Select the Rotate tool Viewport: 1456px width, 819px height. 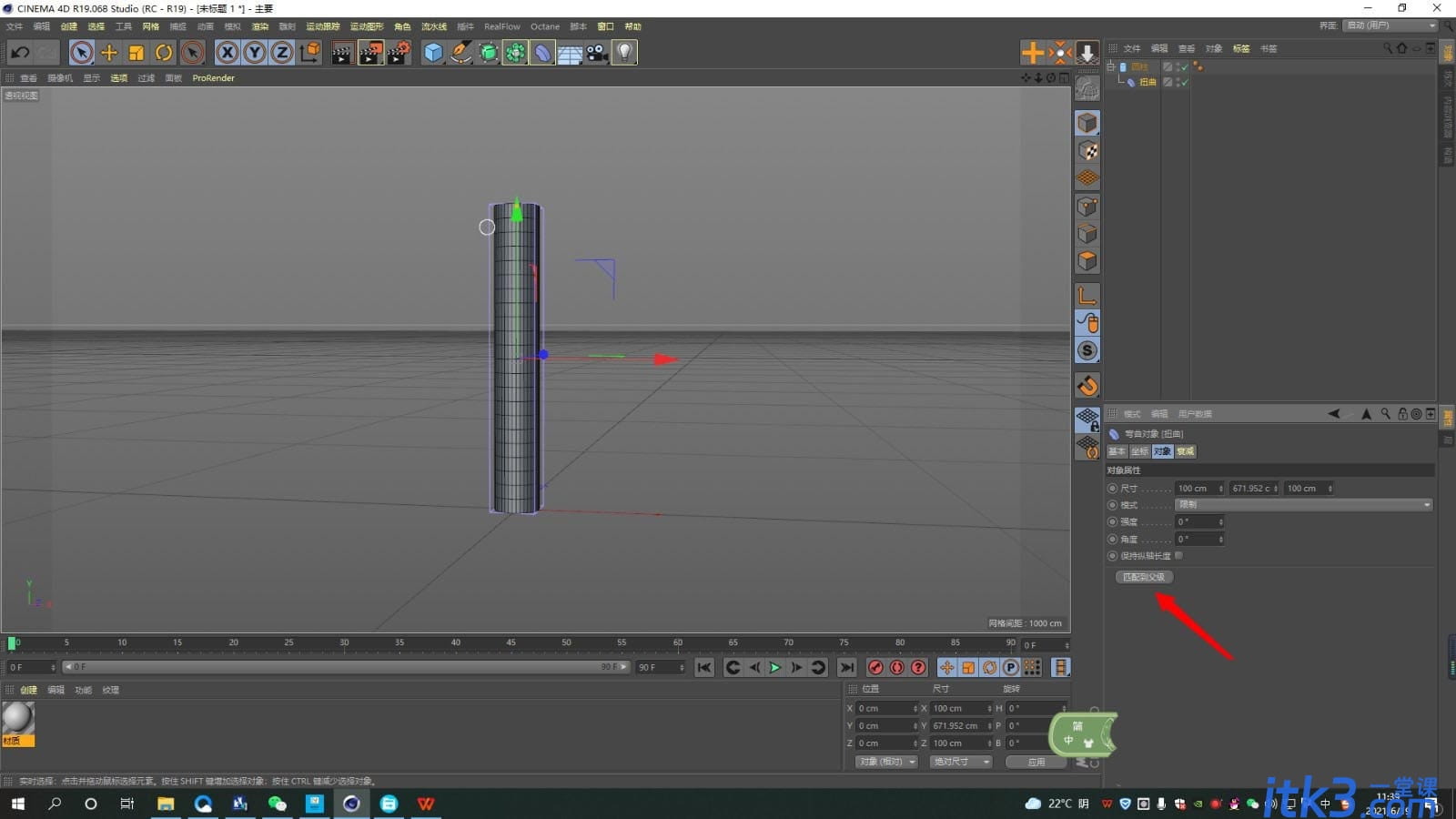pos(164,53)
